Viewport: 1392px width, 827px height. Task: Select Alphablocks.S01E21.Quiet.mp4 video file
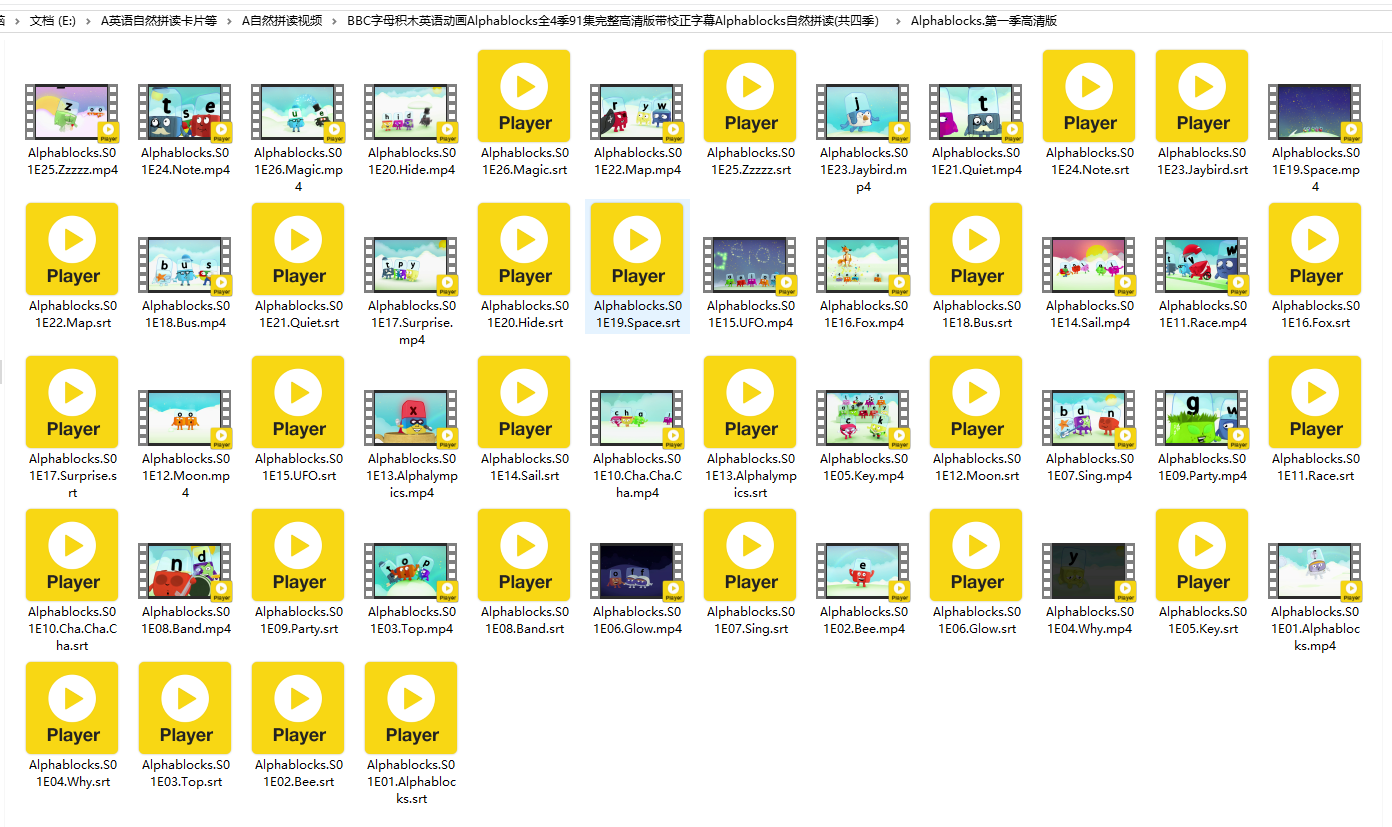[976, 111]
